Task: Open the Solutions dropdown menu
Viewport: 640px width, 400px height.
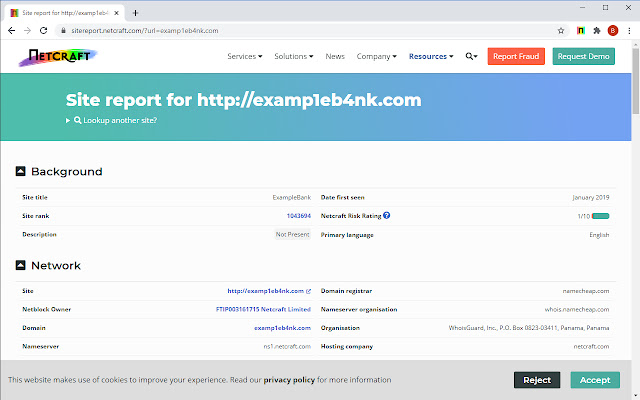Action: (x=293, y=56)
